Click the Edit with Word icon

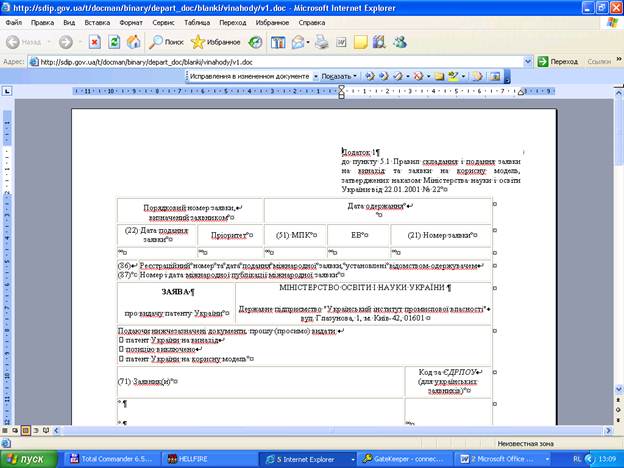coord(341,42)
